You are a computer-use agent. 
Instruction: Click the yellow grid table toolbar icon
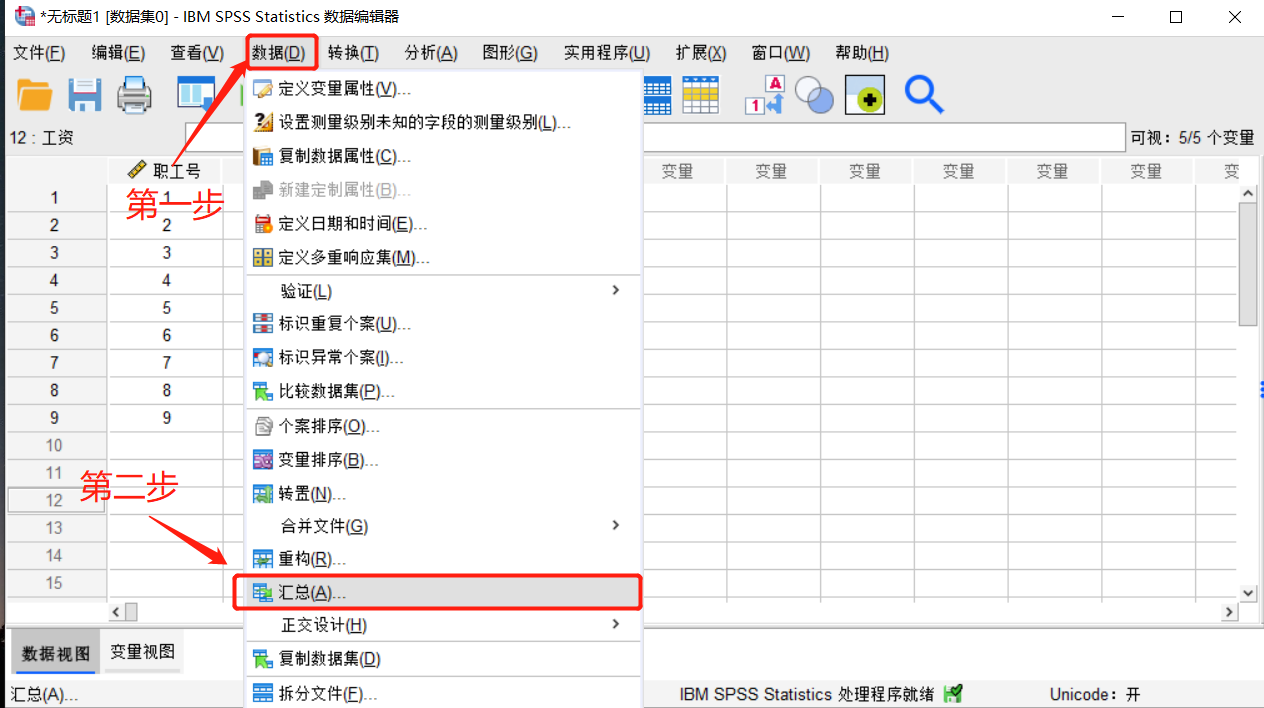click(701, 95)
